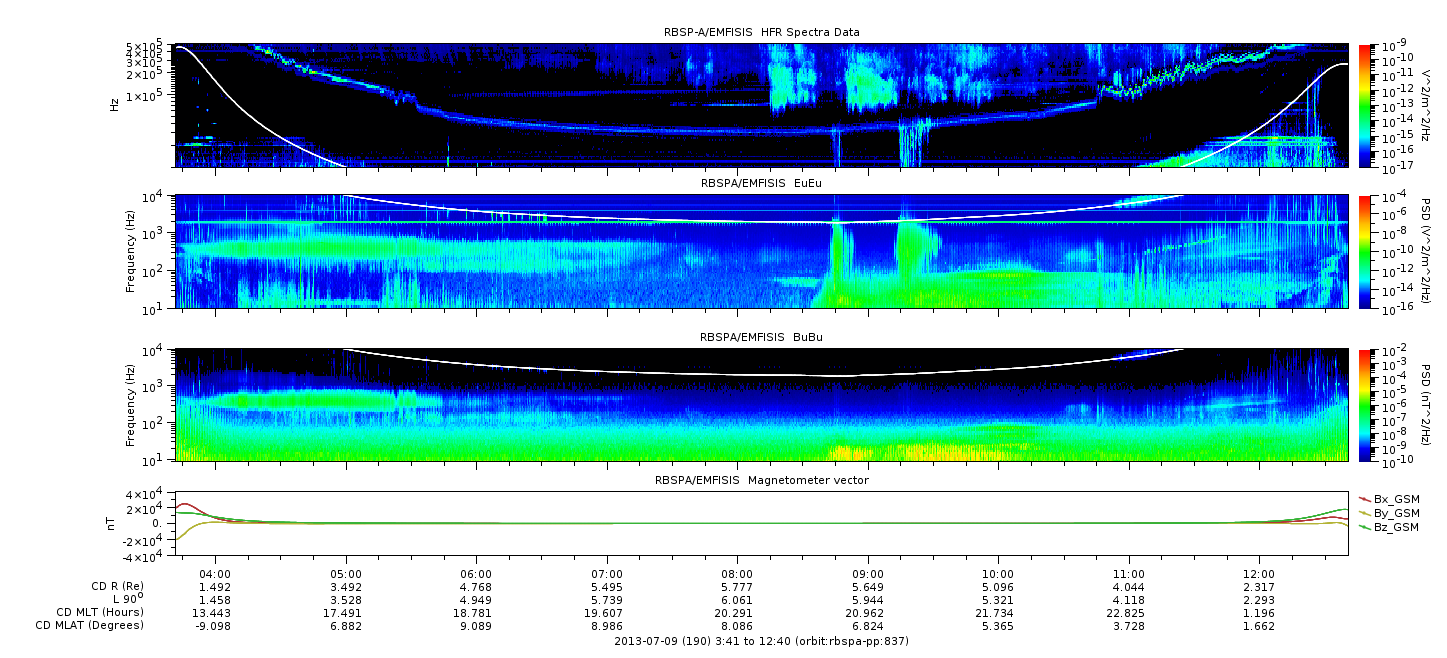Click the 'RBSPA/EMFISIS EuEu' plot title

coord(761,185)
